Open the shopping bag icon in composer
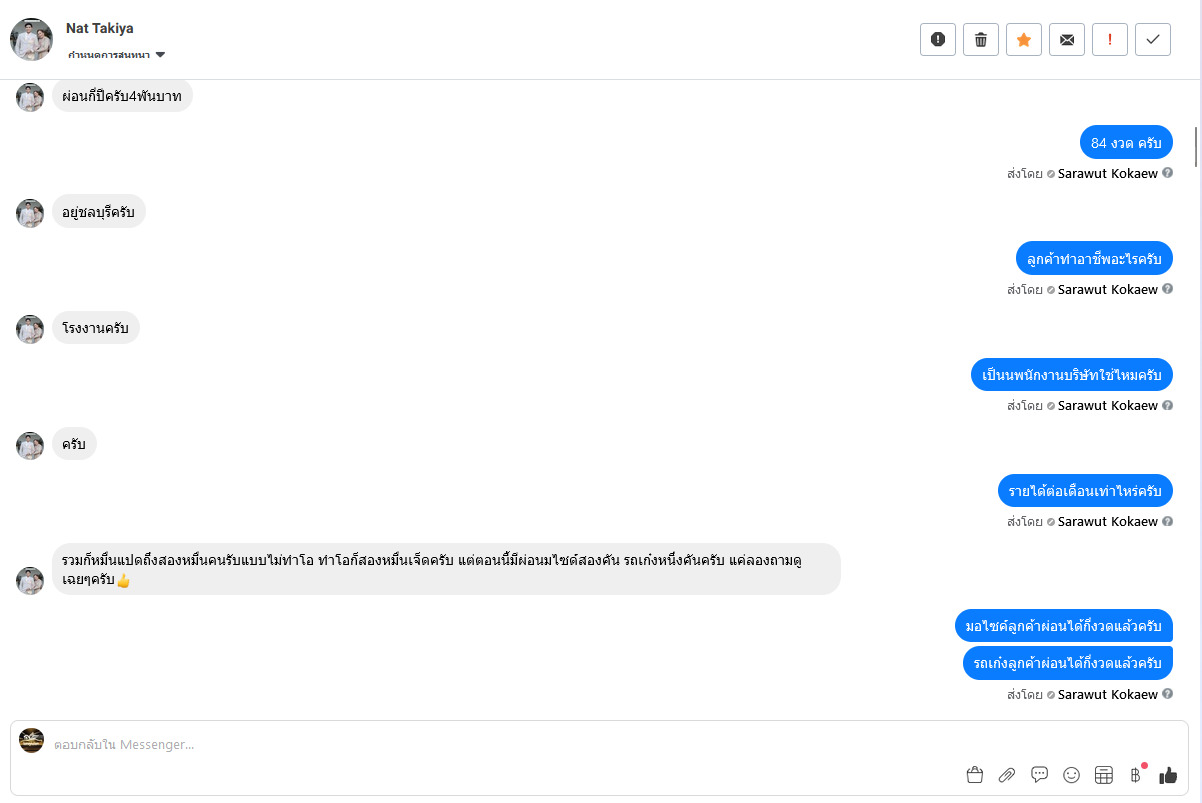The width and height of the screenshot is (1202, 803). (x=975, y=775)
